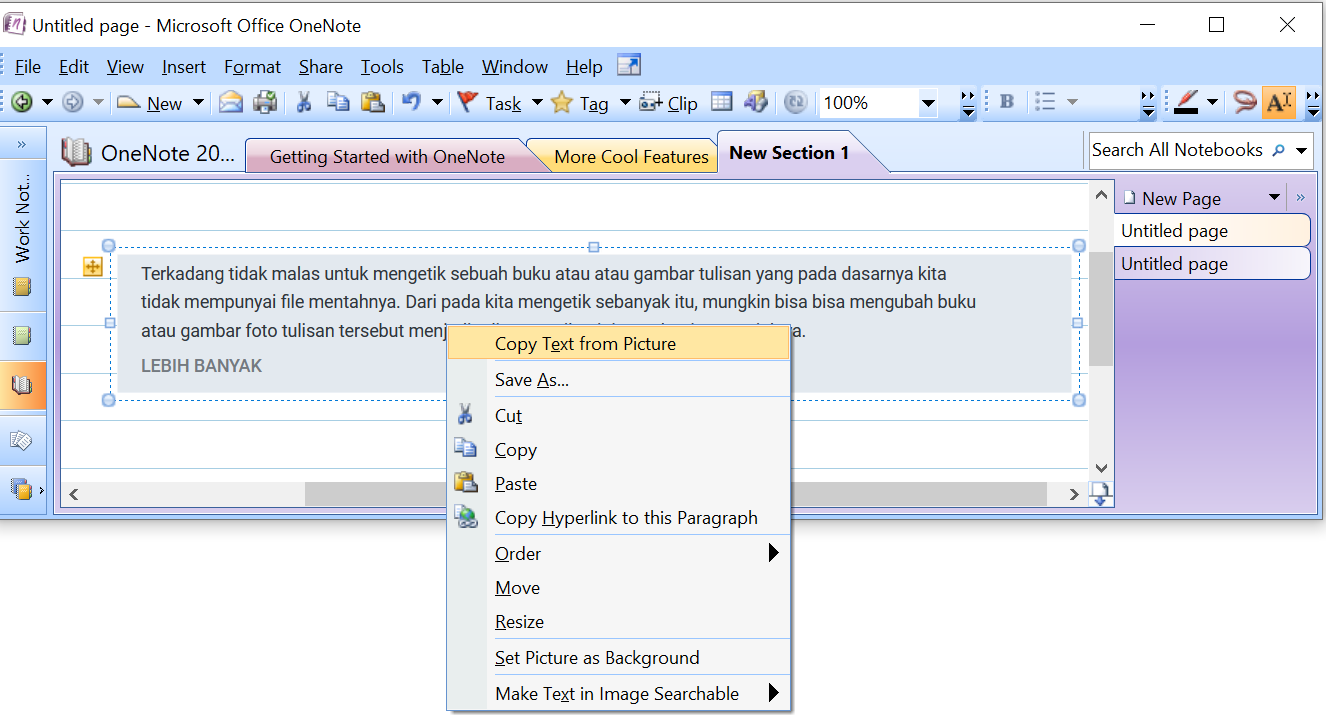This screenshot has width=1326, height=722.
Task: Click the horizontal scrollbar left arrow
Action: coord(73,494)
